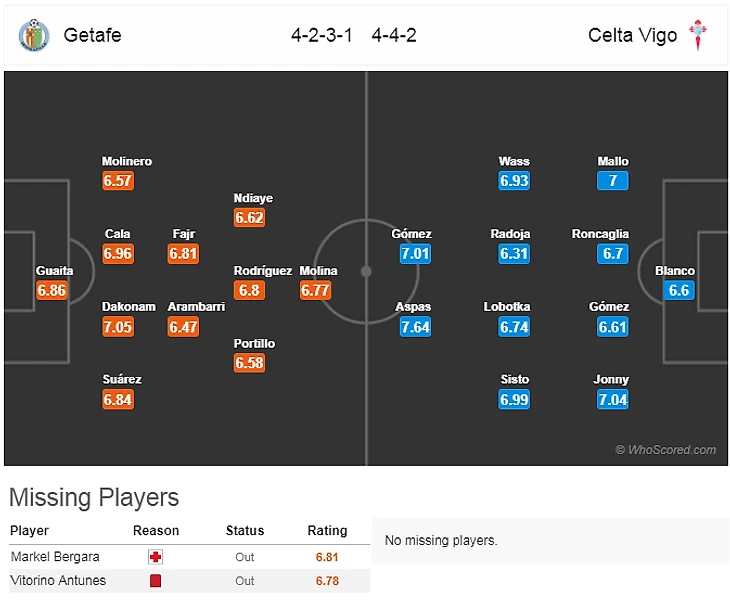
Task: Click Aspas' 7.64 rating badge
Action: click(x=414, y=327)
